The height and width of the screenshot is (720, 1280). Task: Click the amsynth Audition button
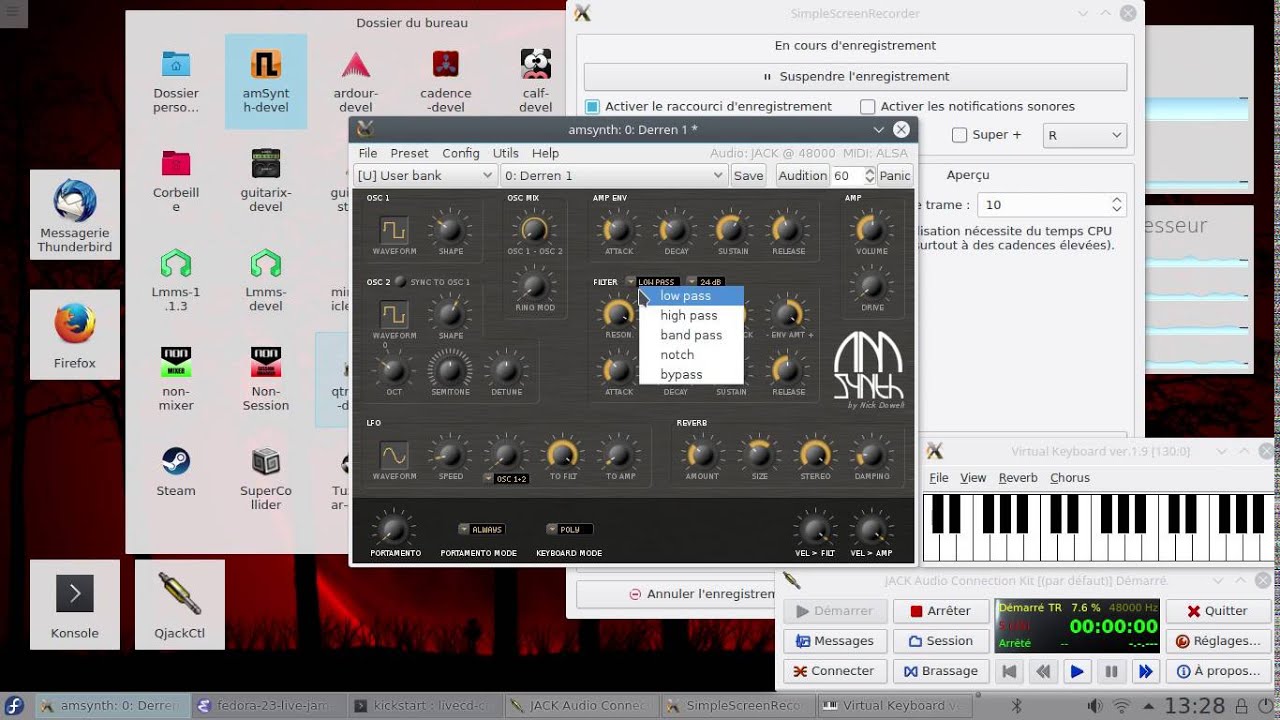point(803,175)
